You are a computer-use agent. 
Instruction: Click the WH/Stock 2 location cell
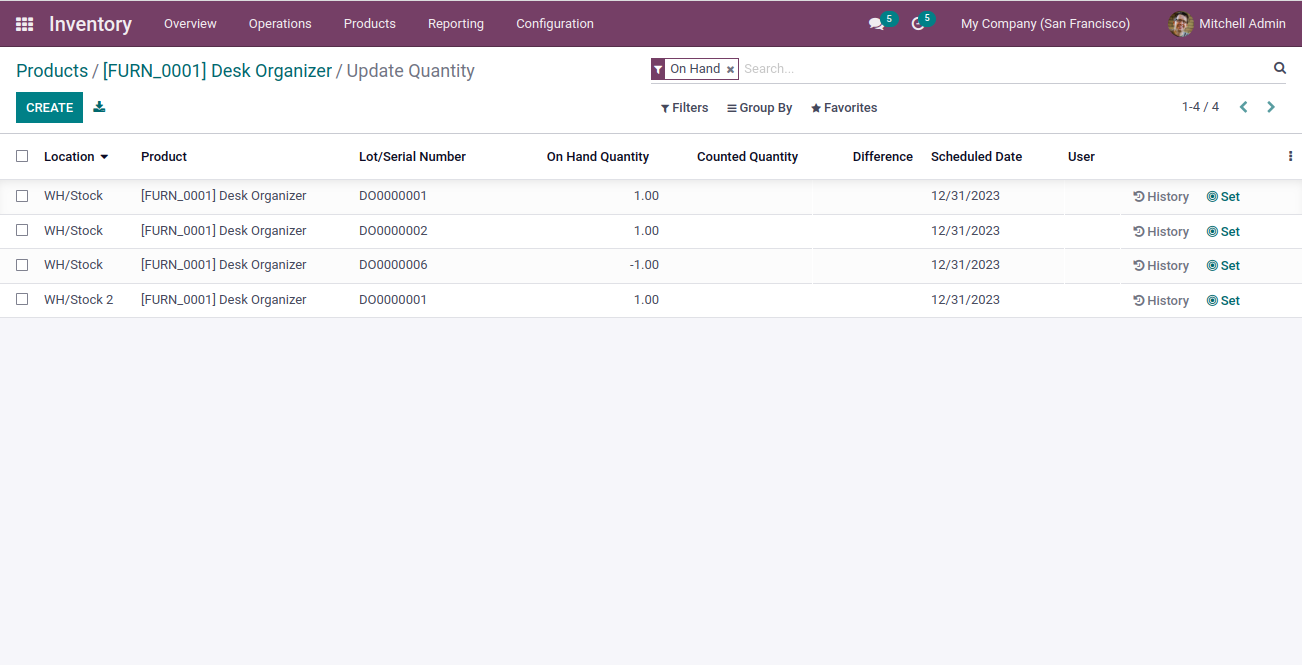79,299
